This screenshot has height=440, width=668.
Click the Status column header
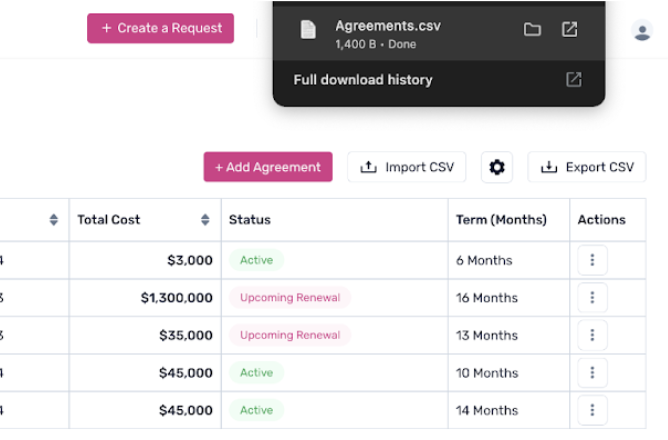[250, 220]
